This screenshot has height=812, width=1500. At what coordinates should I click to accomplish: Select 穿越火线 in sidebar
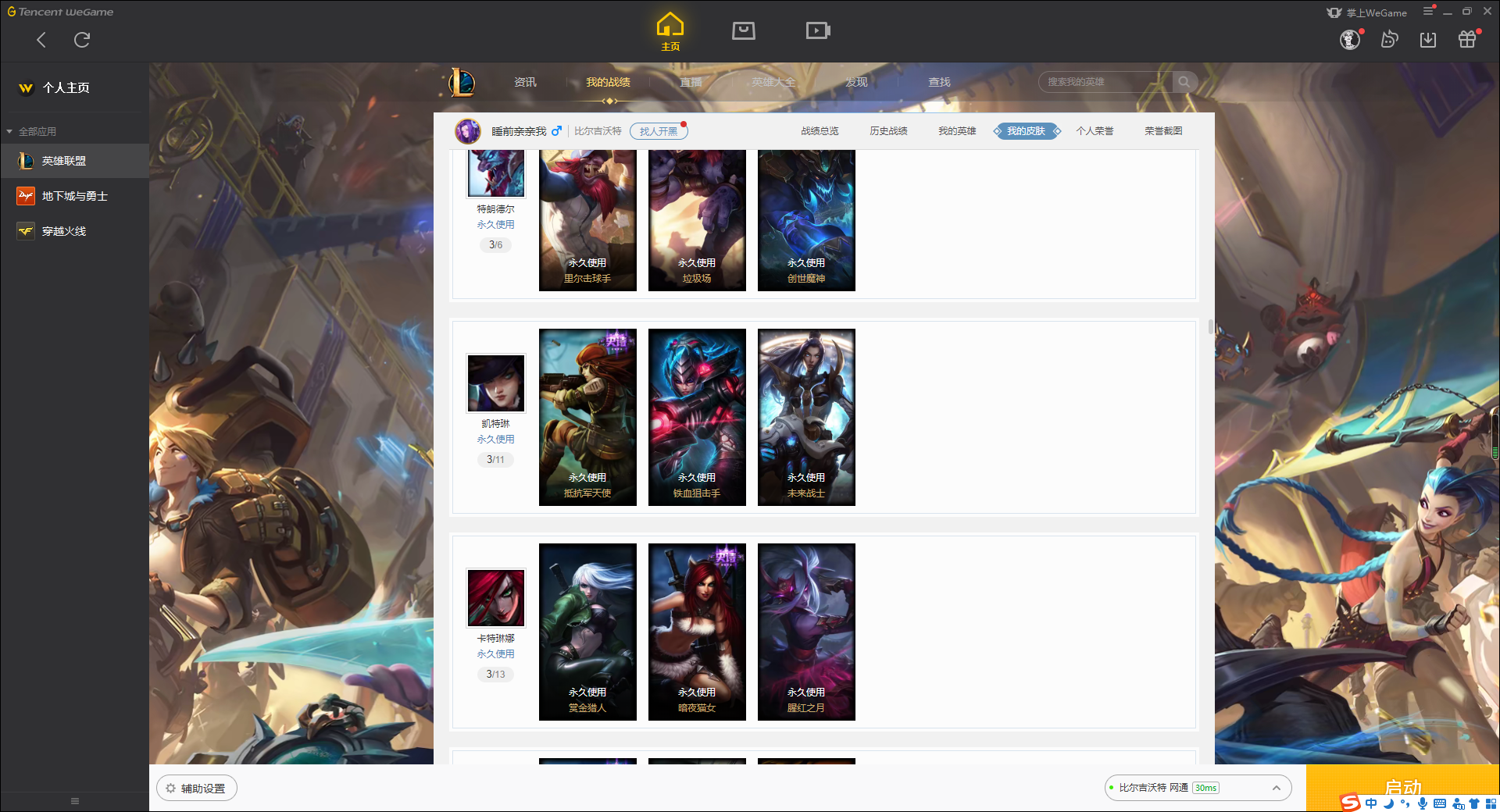74,231
